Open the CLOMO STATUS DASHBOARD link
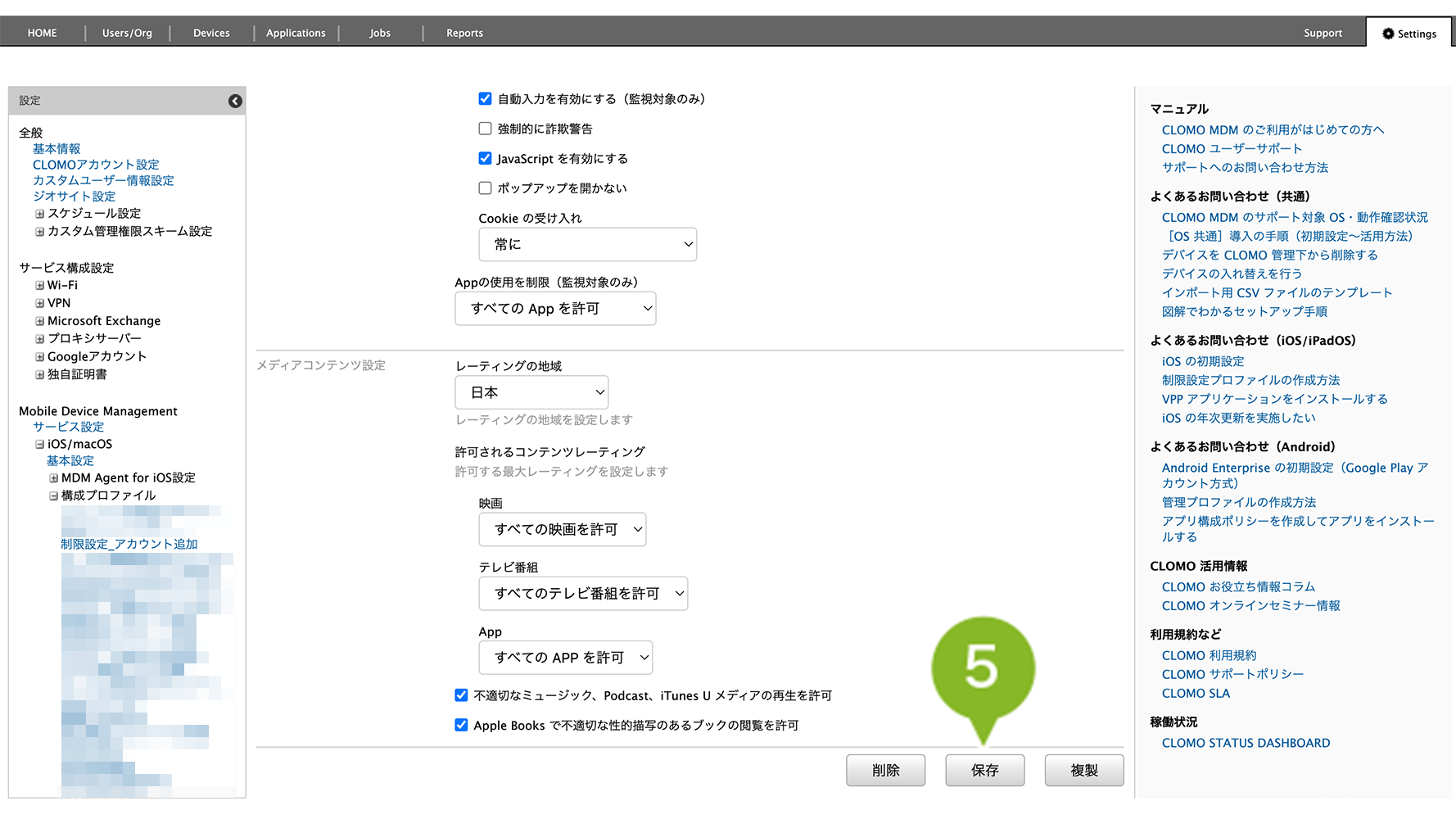The width and height of the screenshot is (1456, 819). (1246, 743)
